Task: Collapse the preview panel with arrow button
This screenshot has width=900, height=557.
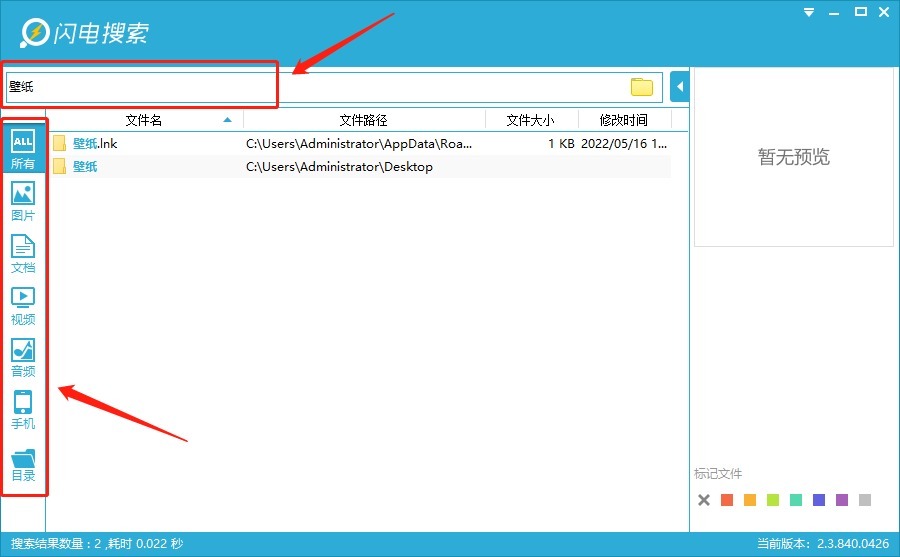Action: pyautogui.click(x=680, y=87)
